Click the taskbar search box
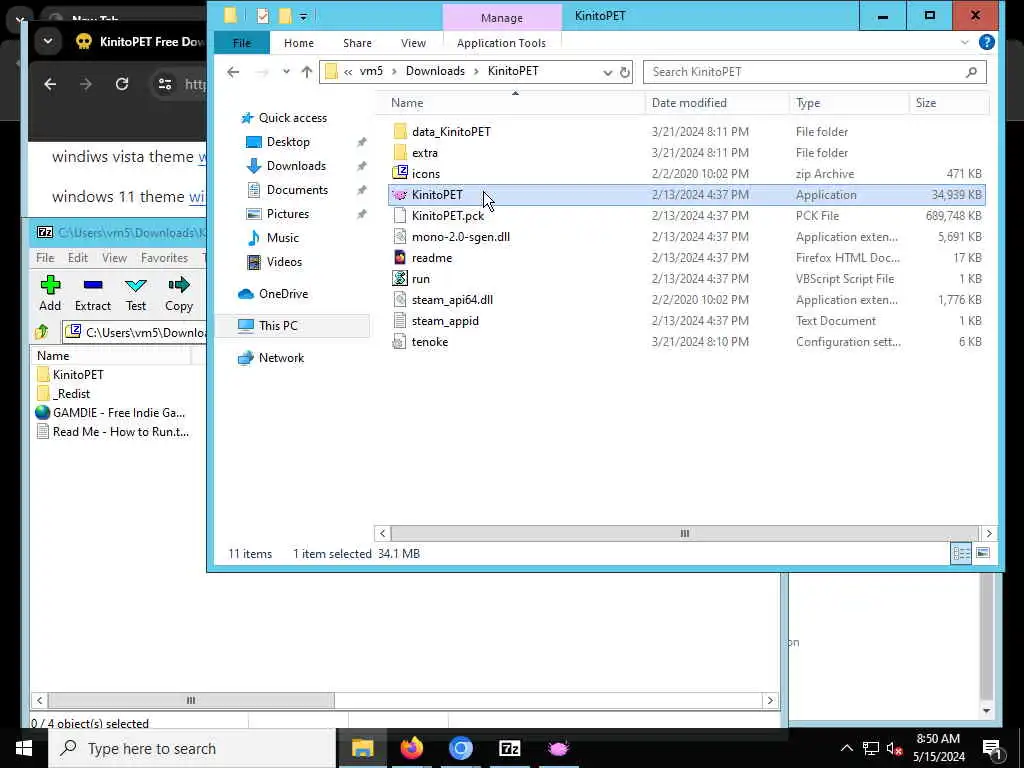 192,748
